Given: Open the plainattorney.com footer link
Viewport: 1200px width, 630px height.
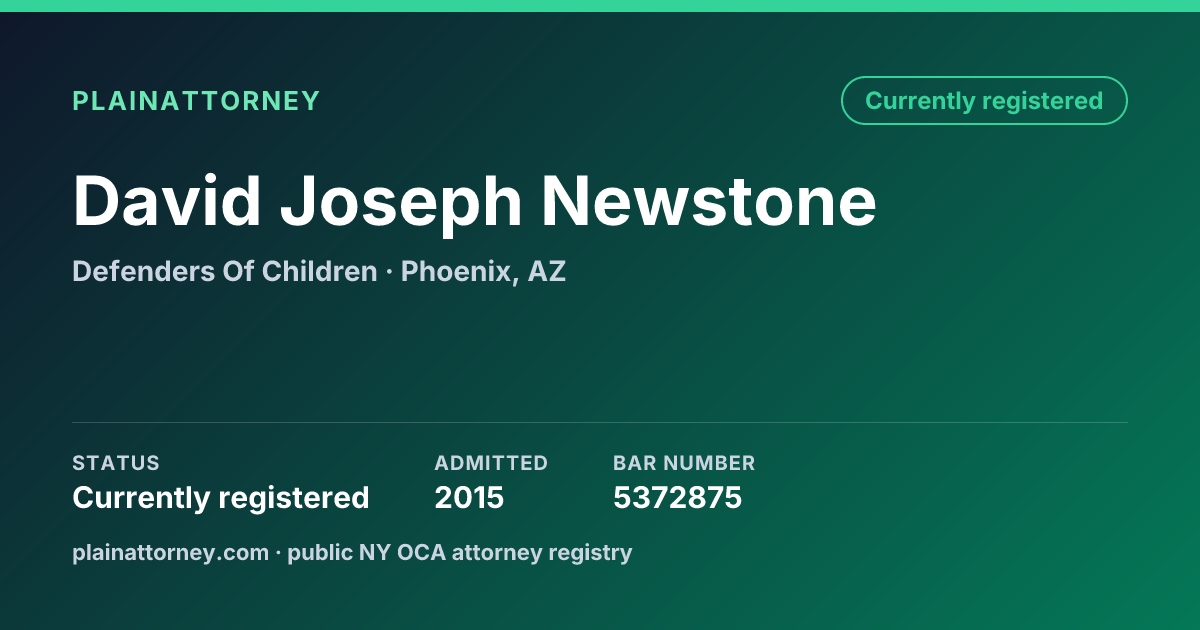Looking at the screenshot, I should [171, 552].
